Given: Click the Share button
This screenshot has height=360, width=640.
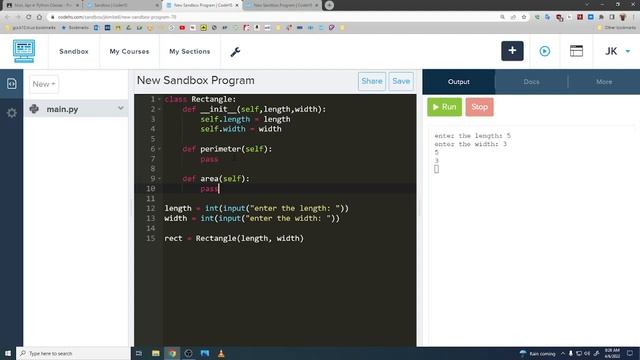Looking at the screenshot, I should coord(372,81).
